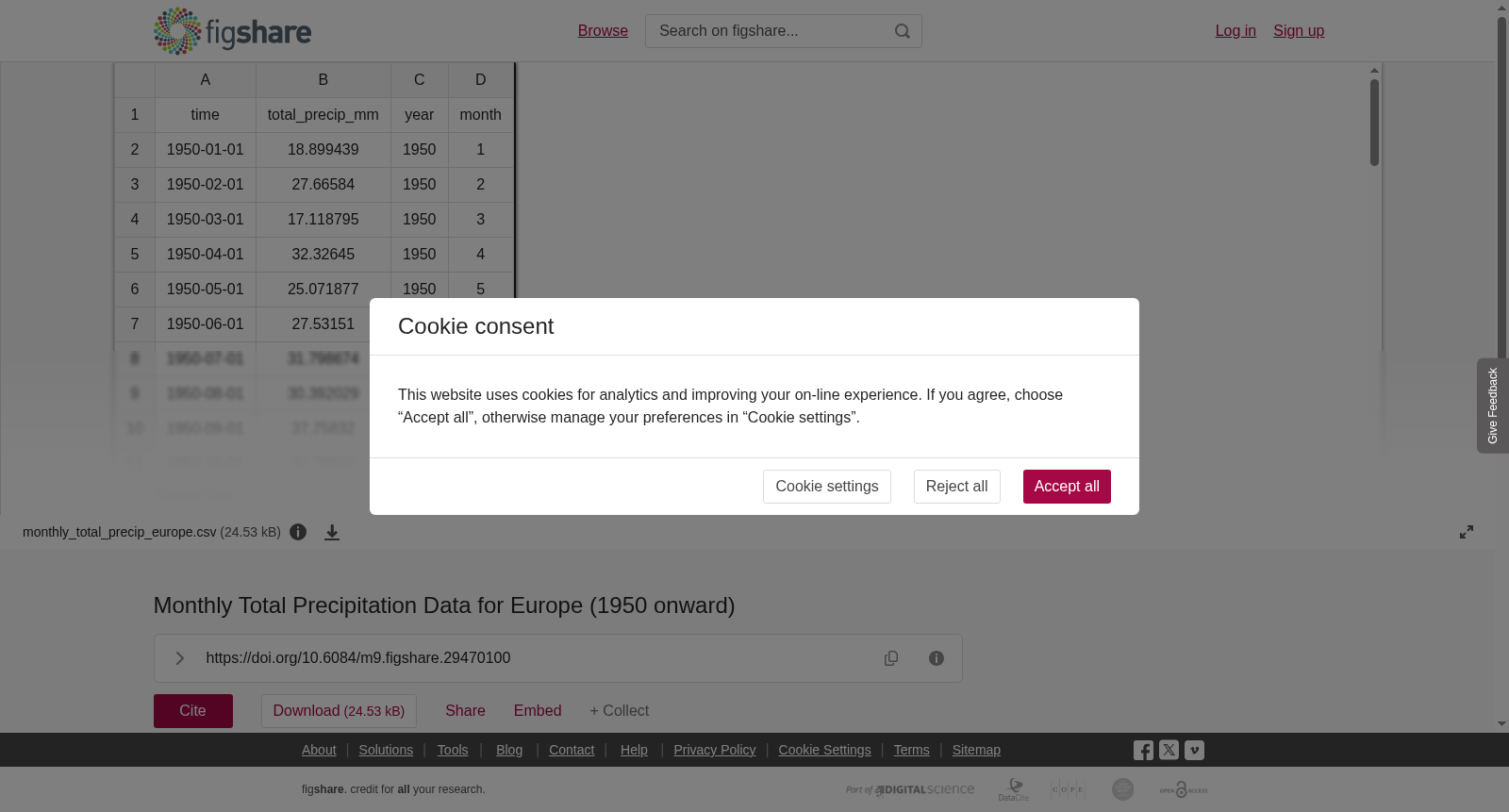Click the total_precip_mm header cell
The height and width of the screenshot is (812, 1509).
click(x=323, y=115)
